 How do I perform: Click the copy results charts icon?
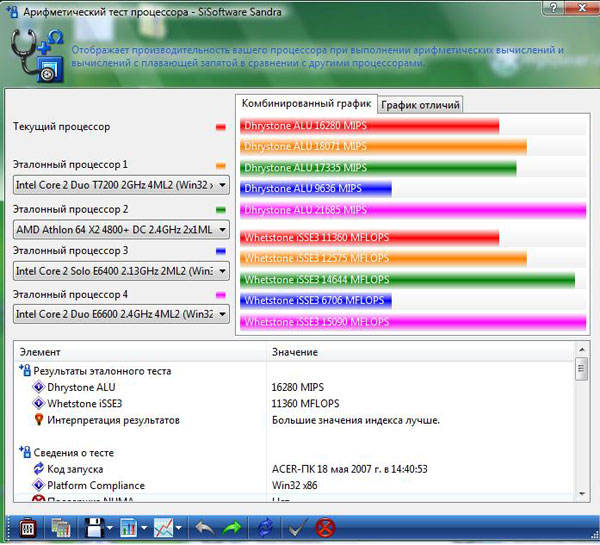[60, 529]
